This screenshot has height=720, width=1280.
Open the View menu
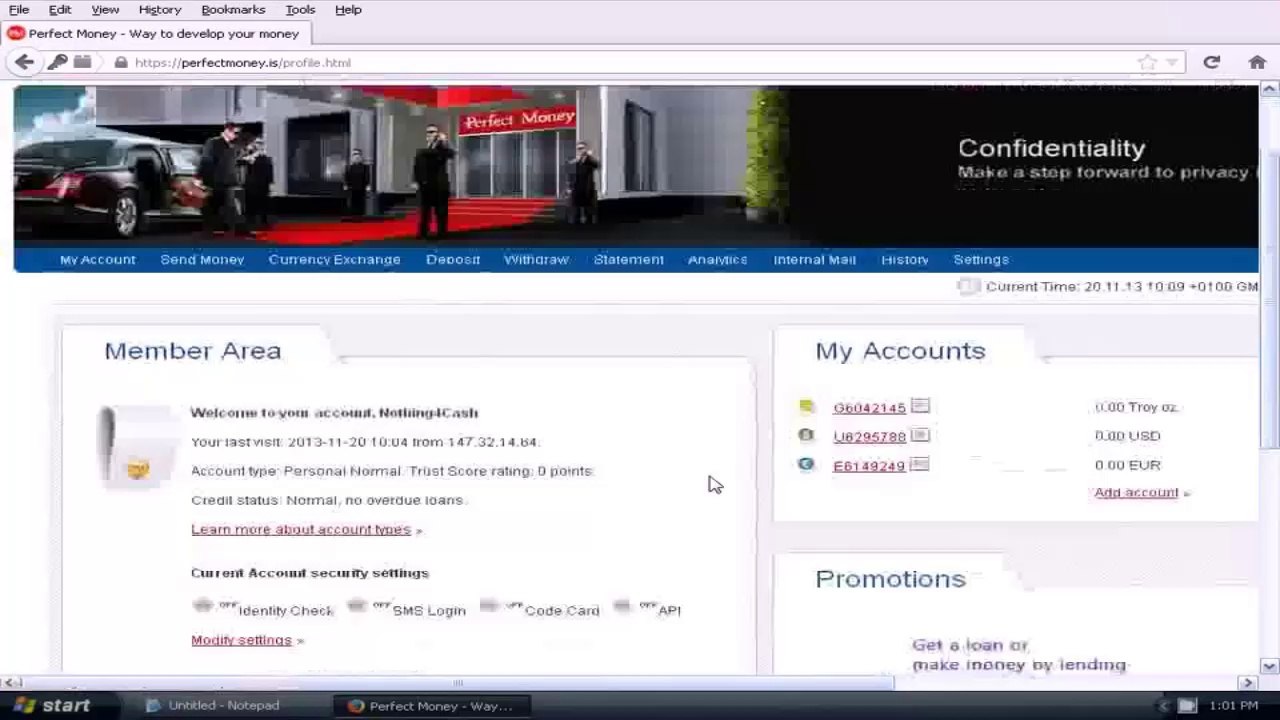(105, 9)
